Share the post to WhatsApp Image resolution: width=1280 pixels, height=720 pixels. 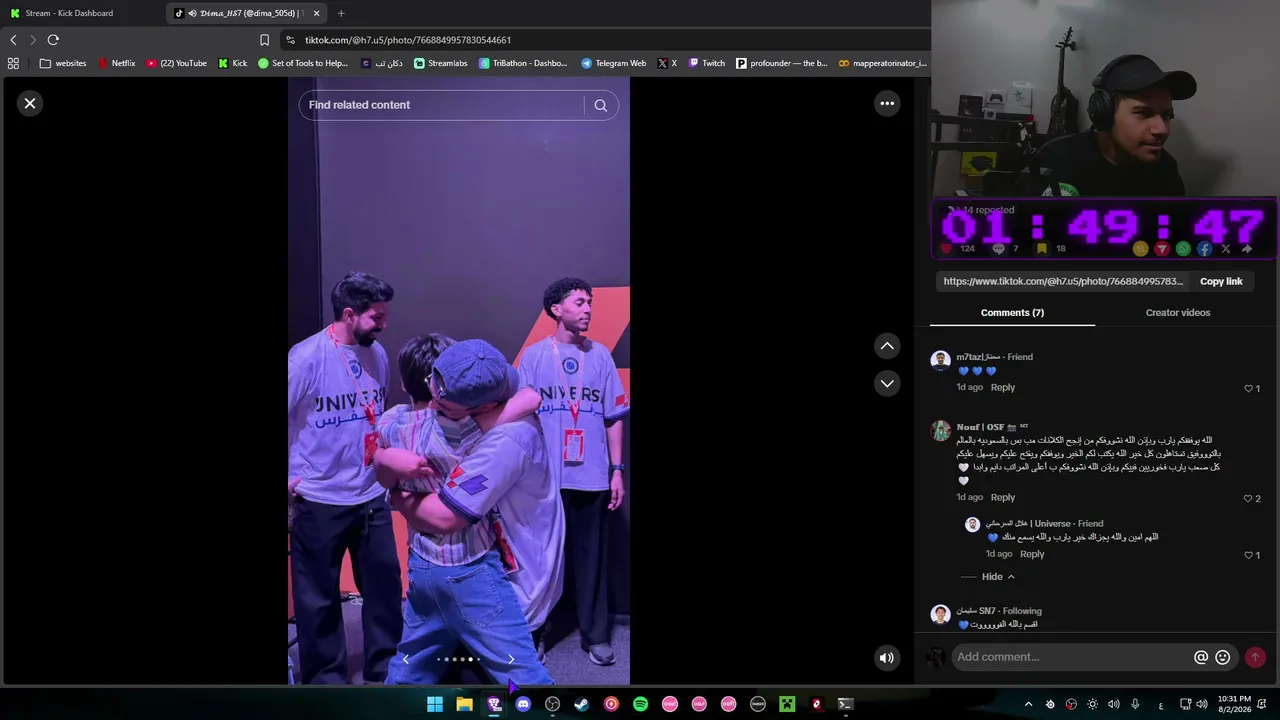point(1183,249)
